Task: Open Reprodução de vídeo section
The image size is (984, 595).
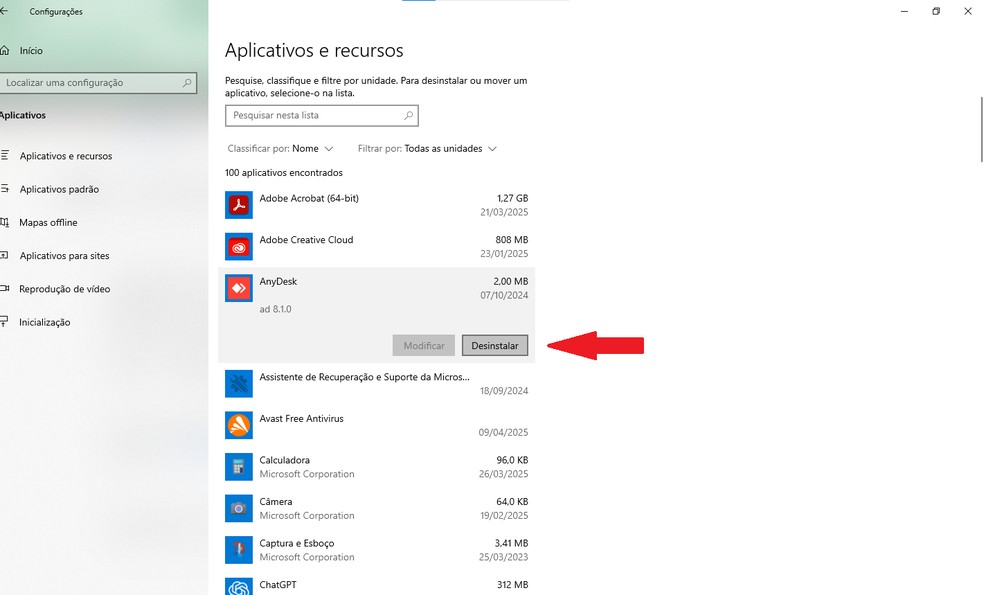Action: click(x=65, y=289)
